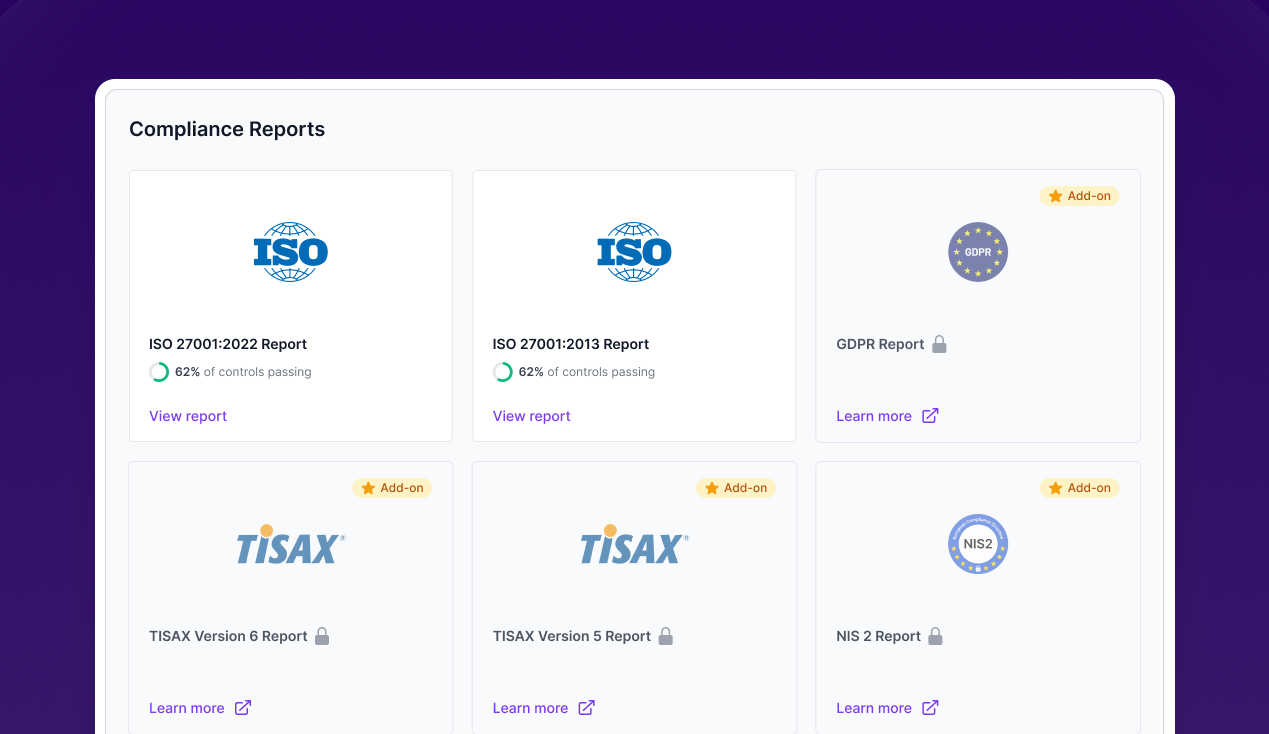Follow Learn more on the NIS 2 Report card
Screen dimensions: 1269x734
pyautogui.click(x=874, y=708)
